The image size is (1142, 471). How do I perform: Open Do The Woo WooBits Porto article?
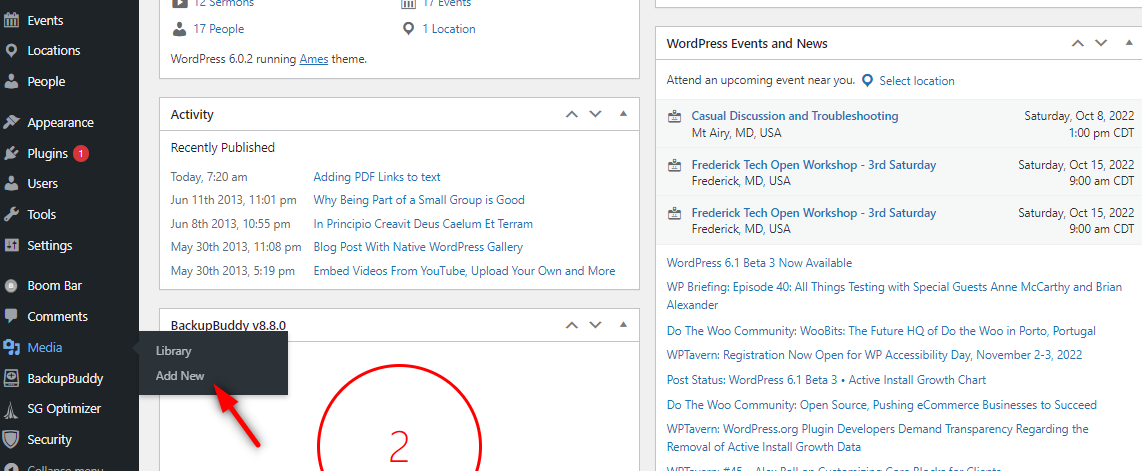881,331
